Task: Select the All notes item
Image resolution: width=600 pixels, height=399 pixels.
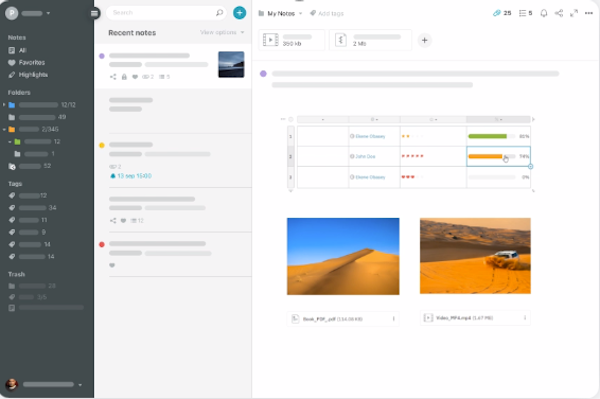Action: point(17,50)
